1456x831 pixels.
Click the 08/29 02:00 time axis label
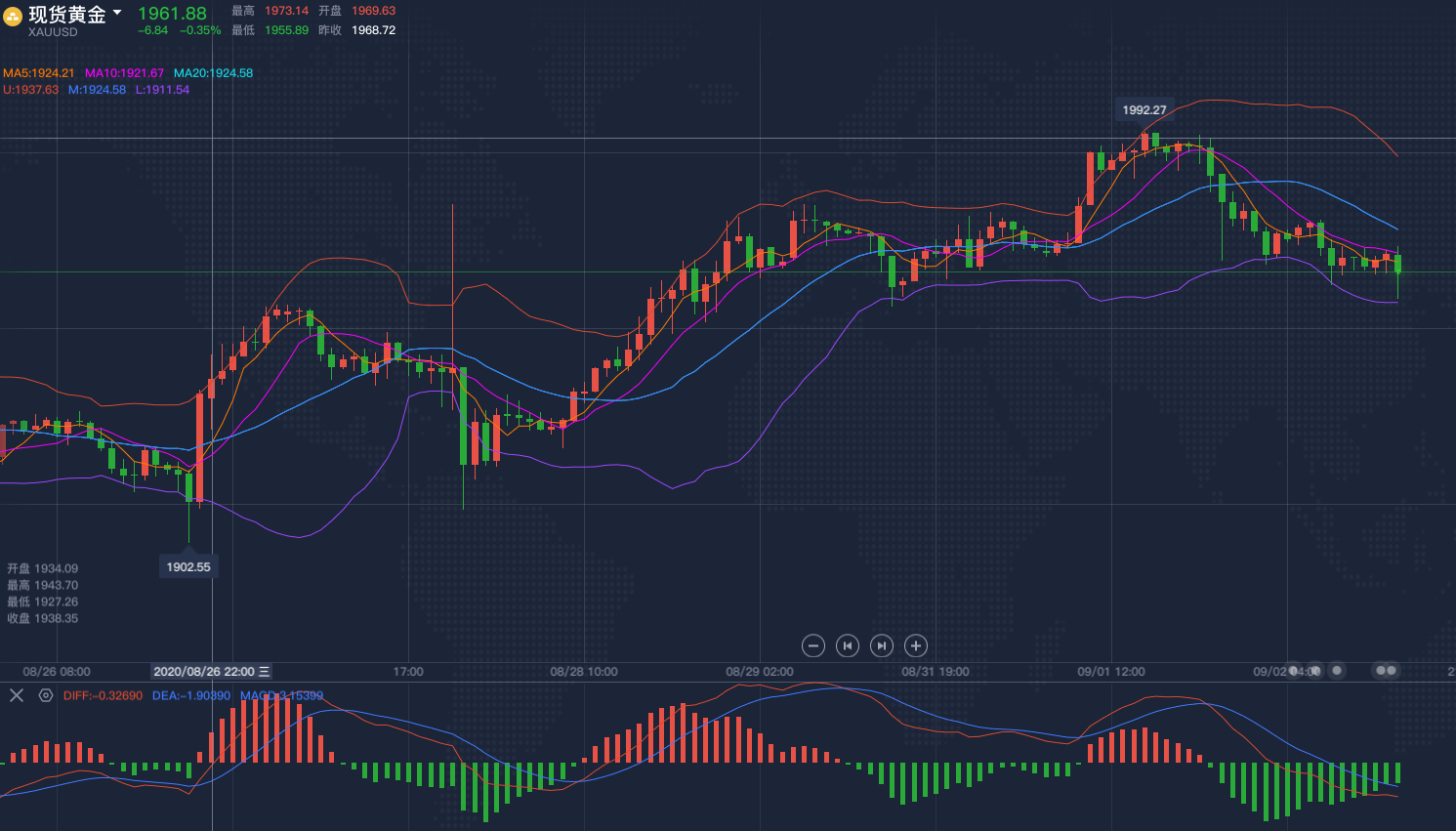point(760,672)
